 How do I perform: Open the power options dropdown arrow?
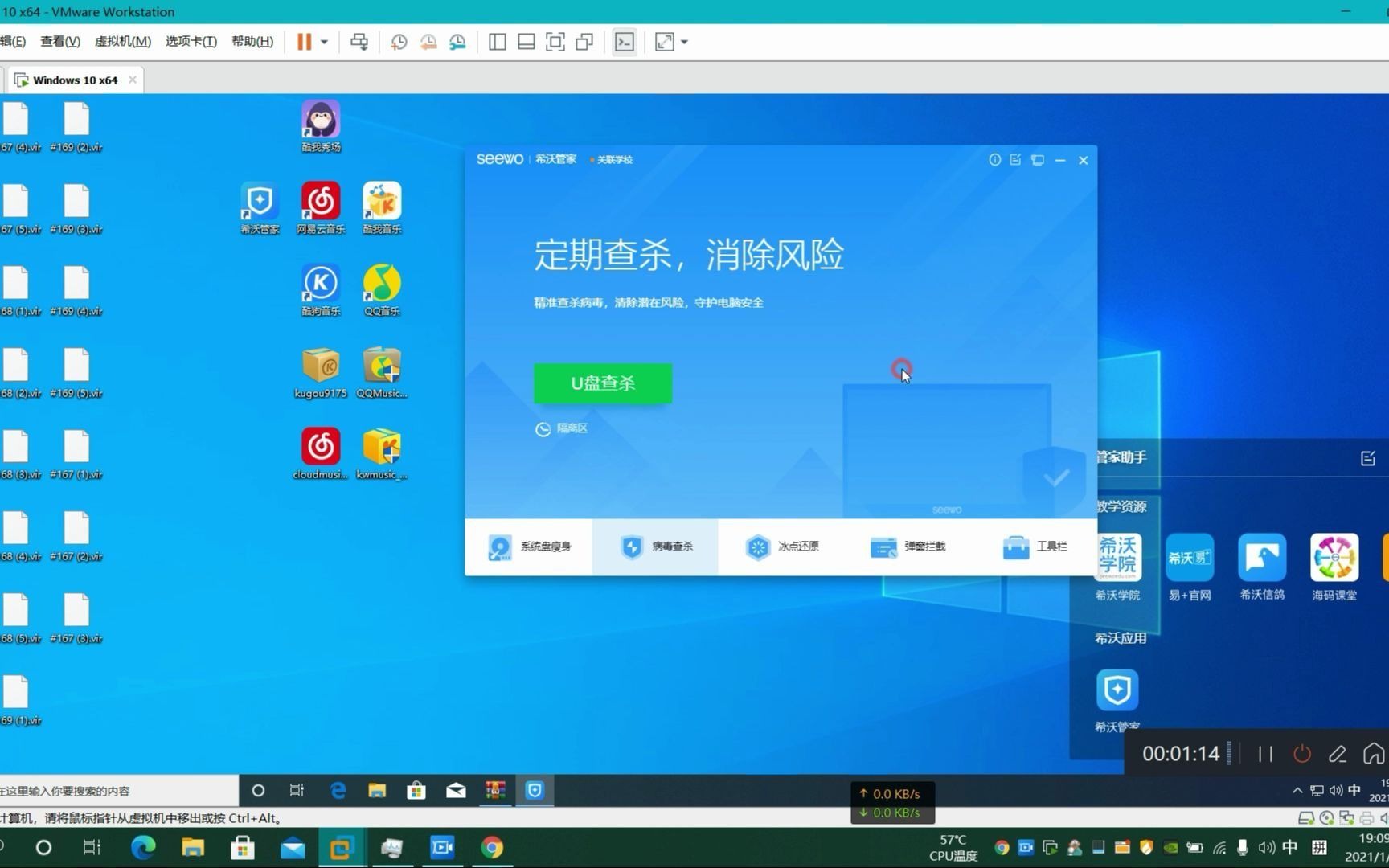325,42
